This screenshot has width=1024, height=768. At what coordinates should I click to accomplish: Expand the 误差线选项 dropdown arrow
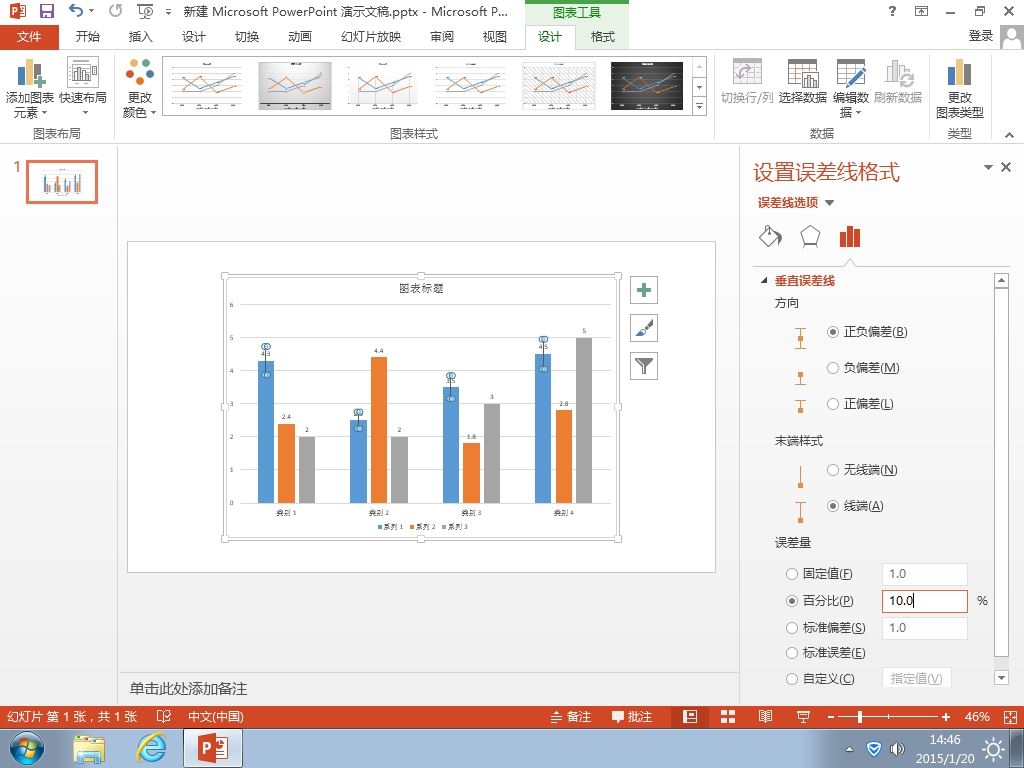pyautogui.click(x=829, y=202)
